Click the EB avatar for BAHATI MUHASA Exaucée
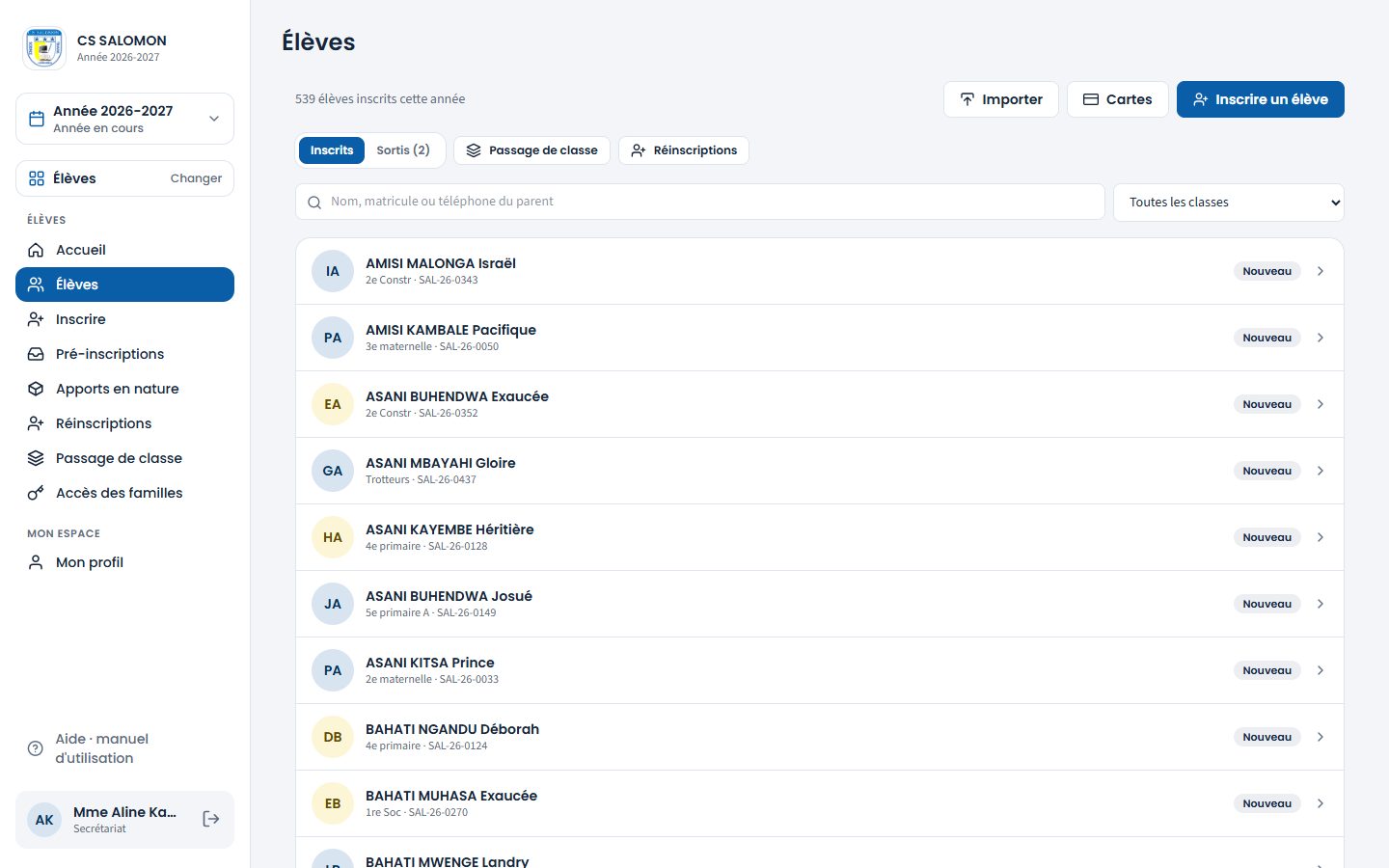1389x868 pixels. pyautogui.click(x=333, y=803)
